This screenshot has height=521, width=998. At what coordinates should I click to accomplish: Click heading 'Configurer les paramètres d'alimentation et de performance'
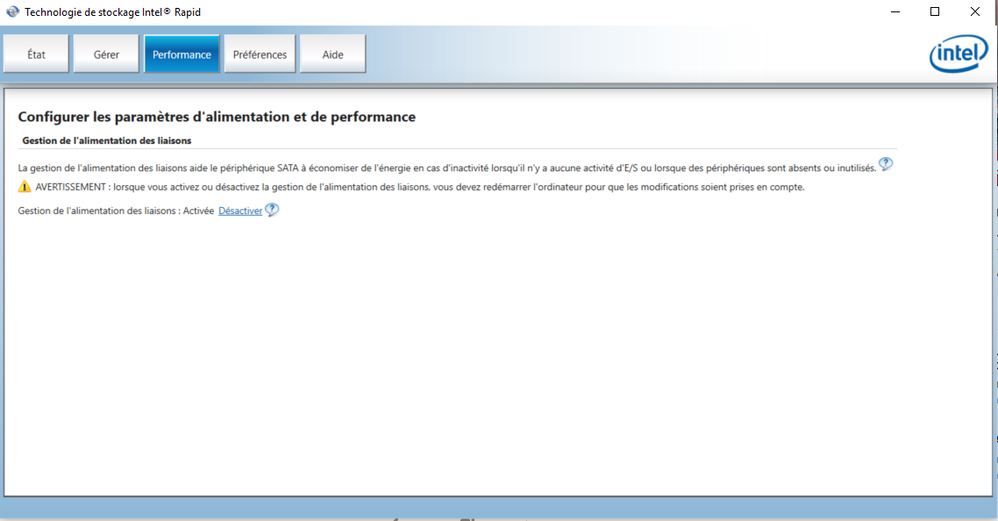[216, 116]
